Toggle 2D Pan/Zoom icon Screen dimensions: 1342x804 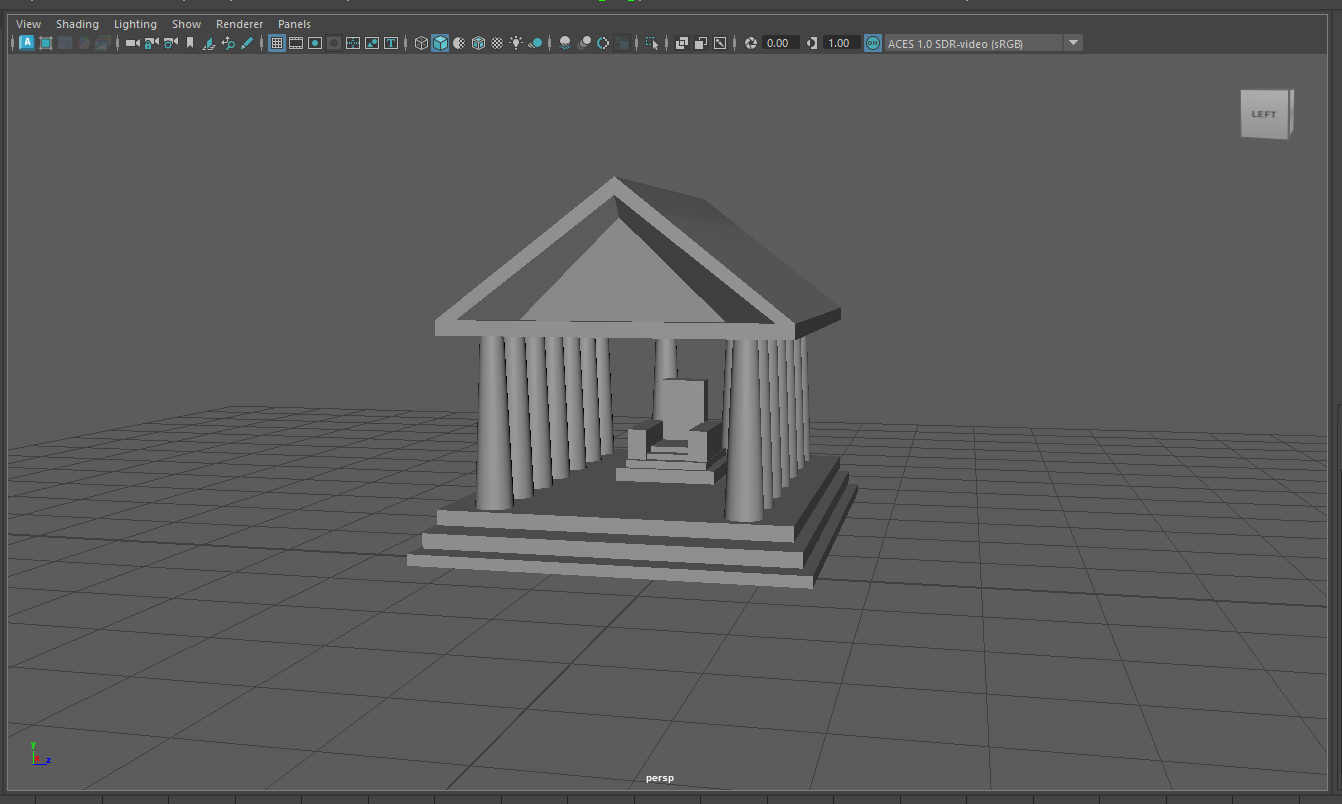pyautogui.click(x=228, y=43)
